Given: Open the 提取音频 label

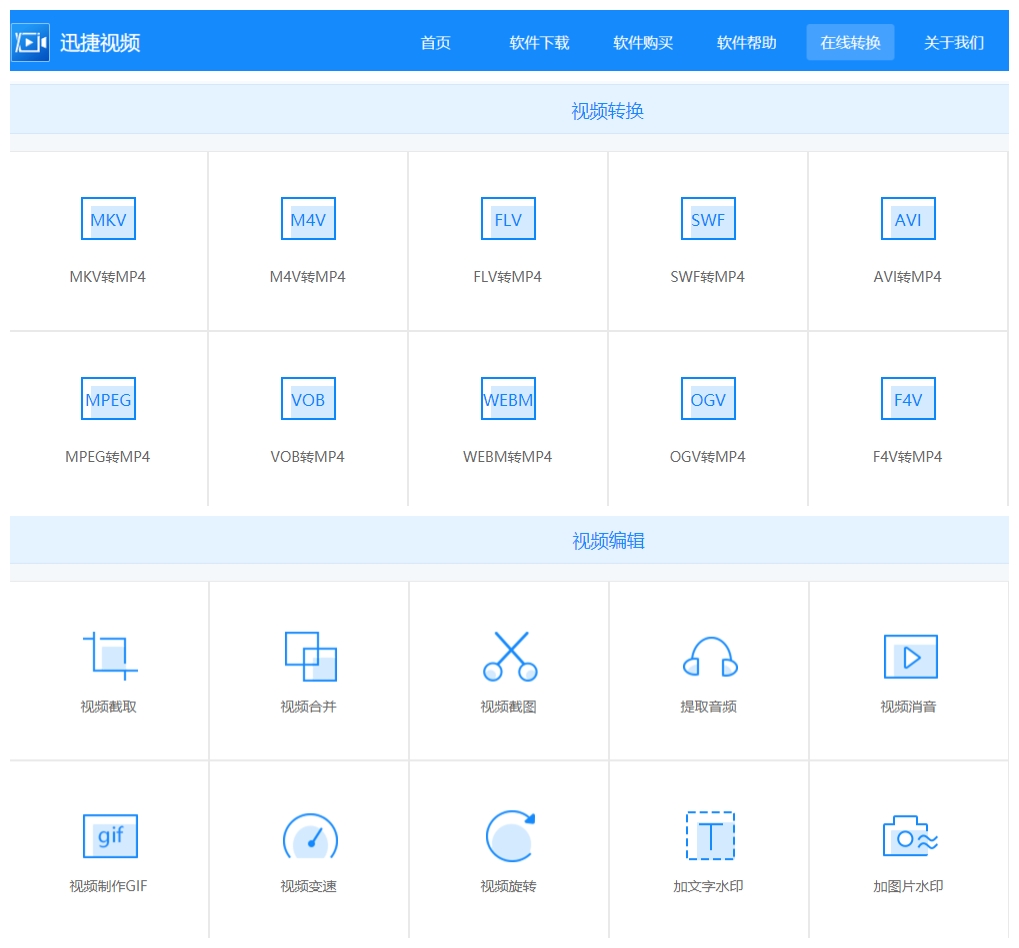Looking at the screenshot, I should (x=708, y=707).
